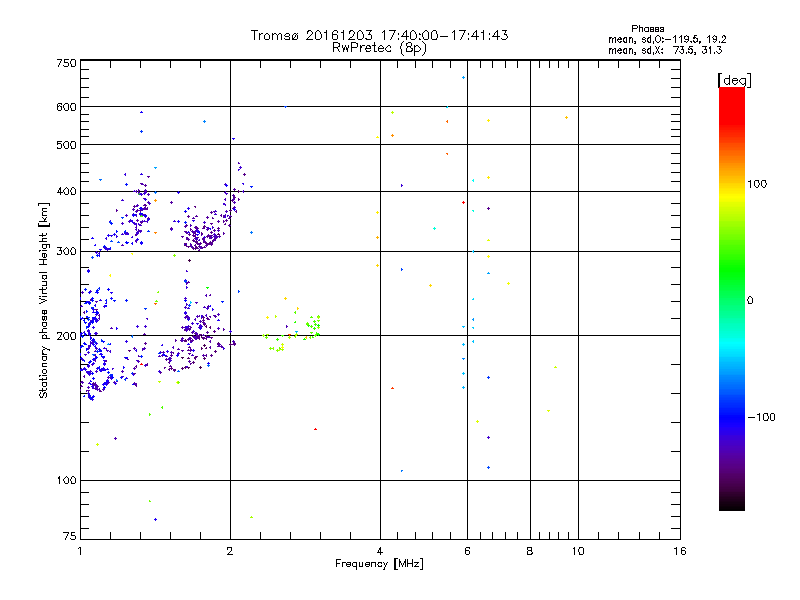This screenshot has height=600, width=800.
Task: Click the 'mean, sd,O:-119.5, 19.2' statistic
Action: click(x=667, y=39)
